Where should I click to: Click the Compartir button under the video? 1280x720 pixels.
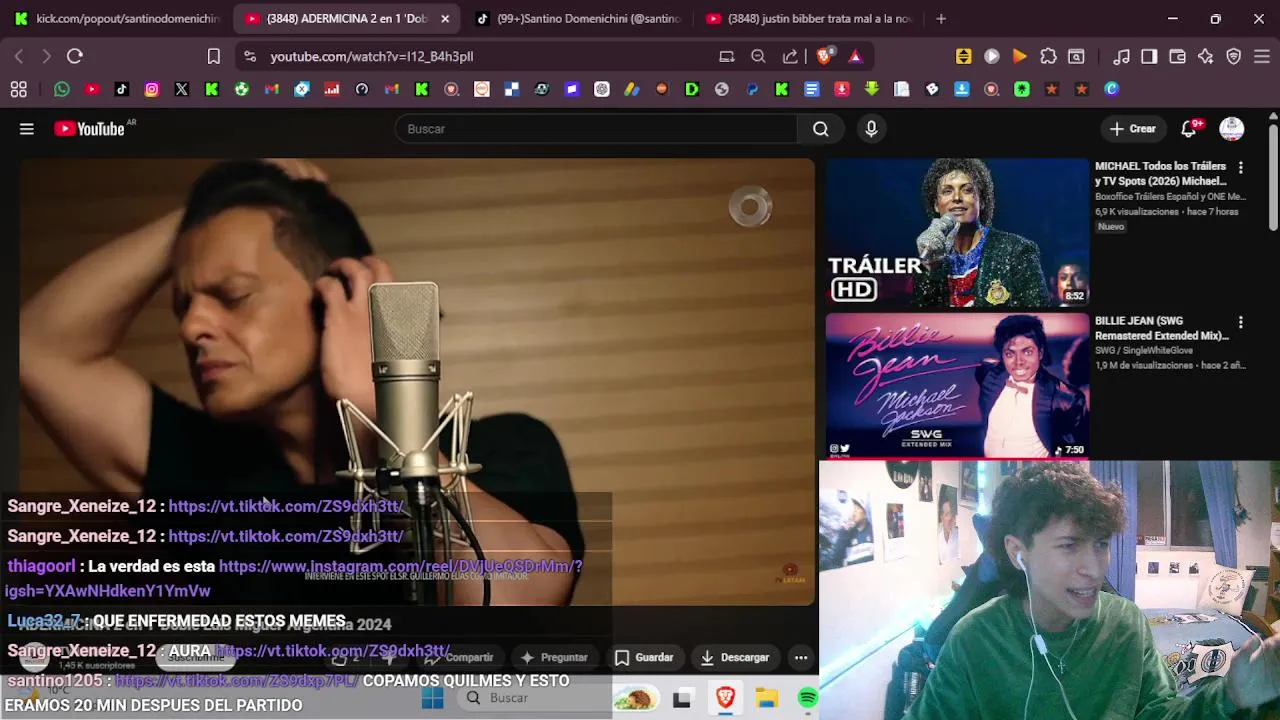pos(459,657)
